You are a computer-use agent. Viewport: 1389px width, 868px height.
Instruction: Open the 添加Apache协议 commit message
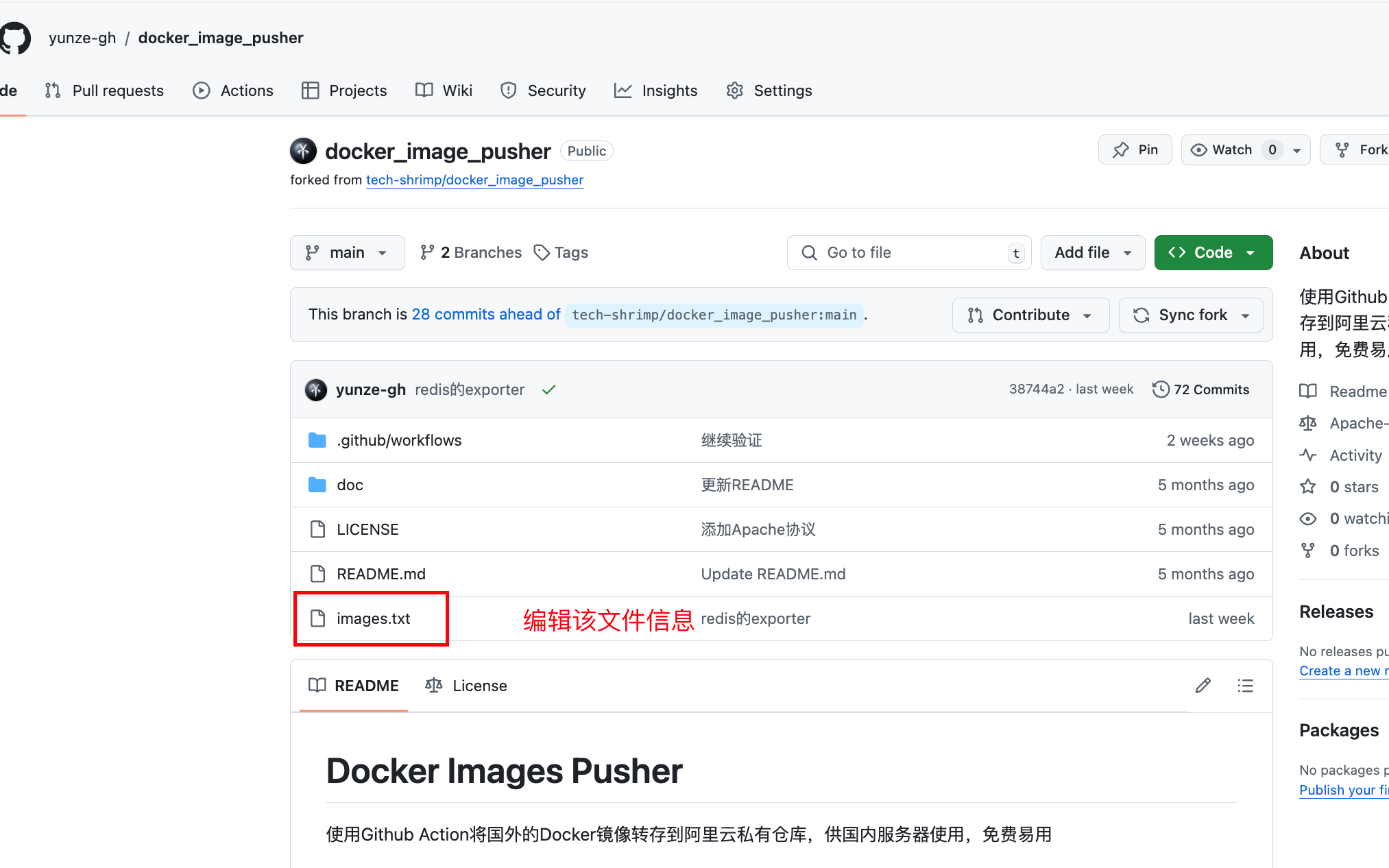click(758, 529)
